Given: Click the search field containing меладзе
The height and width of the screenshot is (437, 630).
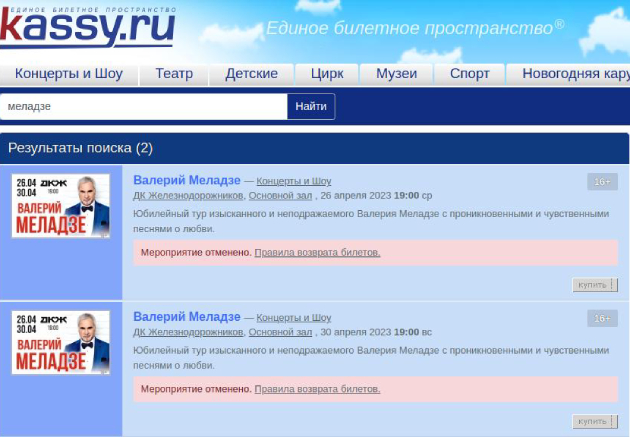Looking at the screenshot, I should point(144,106).
